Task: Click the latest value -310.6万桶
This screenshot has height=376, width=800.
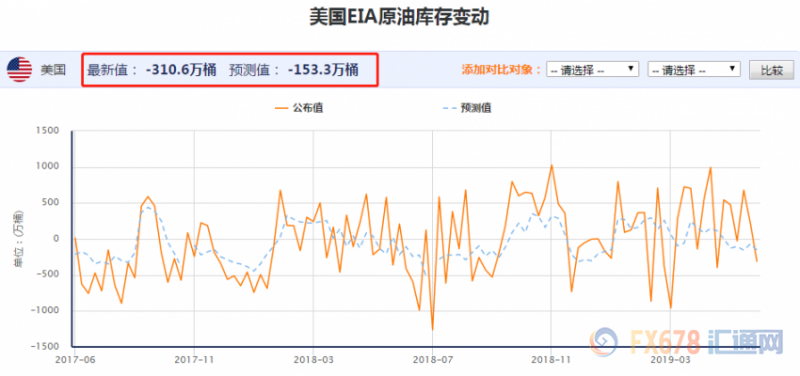Action: tap(181, 70)
